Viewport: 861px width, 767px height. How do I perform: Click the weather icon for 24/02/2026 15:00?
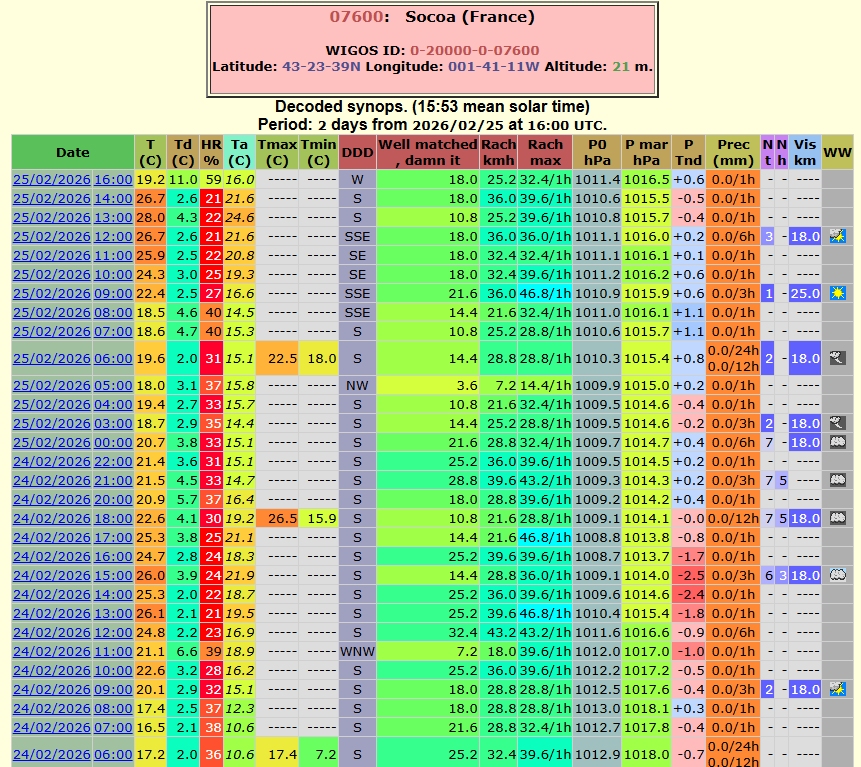[x=837, y=575]
